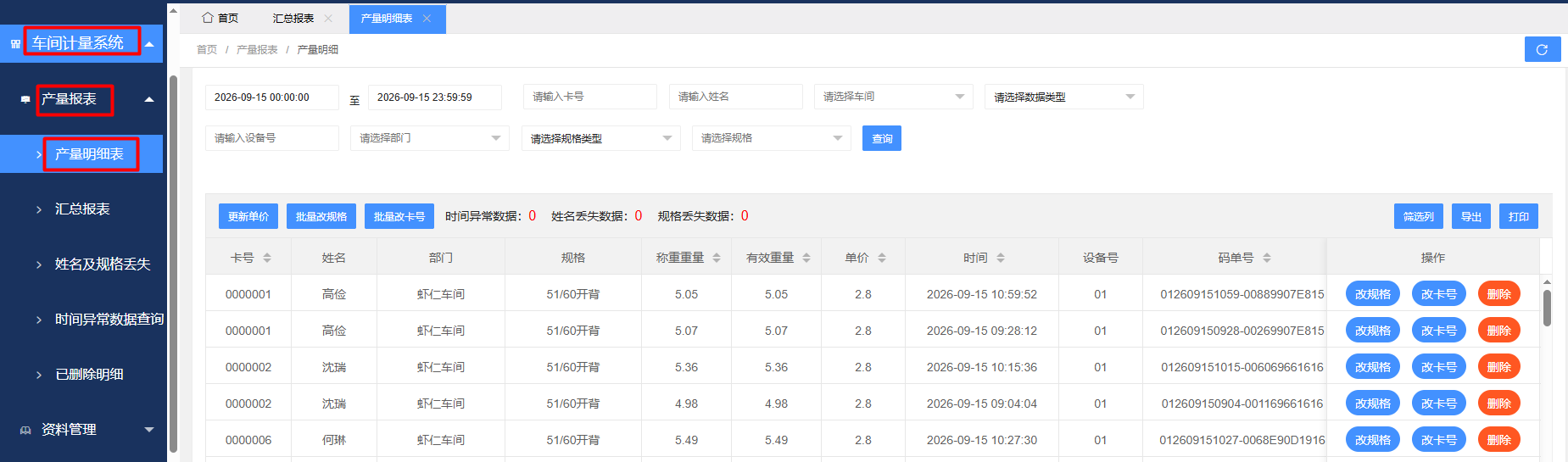Click the home icon in 首页 tab
Image resolution: width=1568 pixels, height=462 pixels.
coord(207,18)
